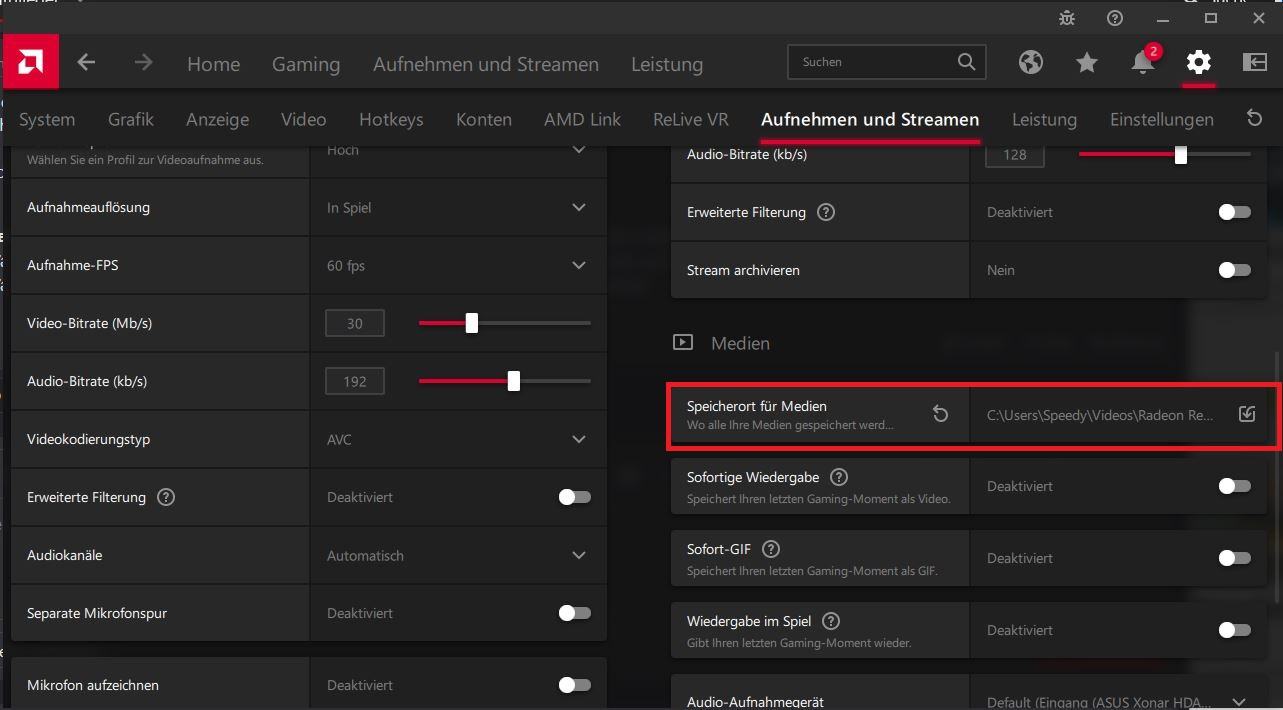1283x710 pixels.
Task: Open the notifications bell icon
Action: (1143, 62)
